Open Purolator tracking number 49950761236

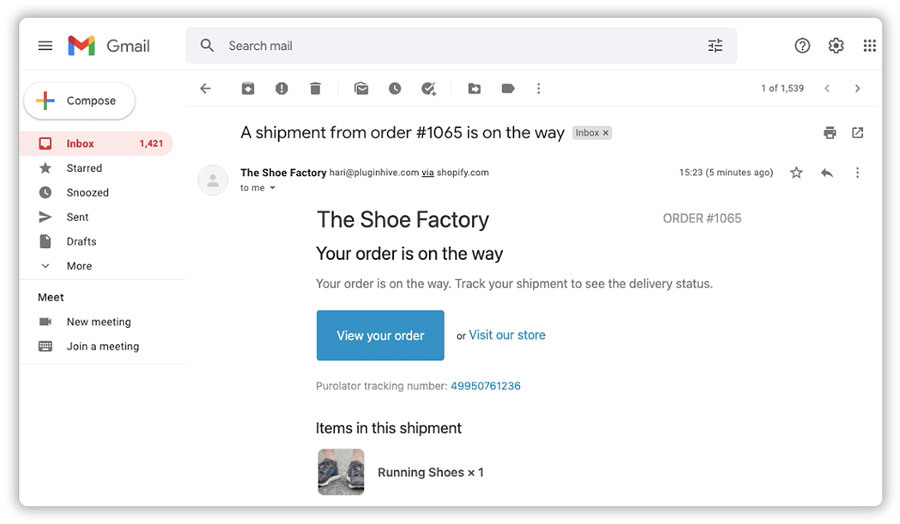[486, 386]
